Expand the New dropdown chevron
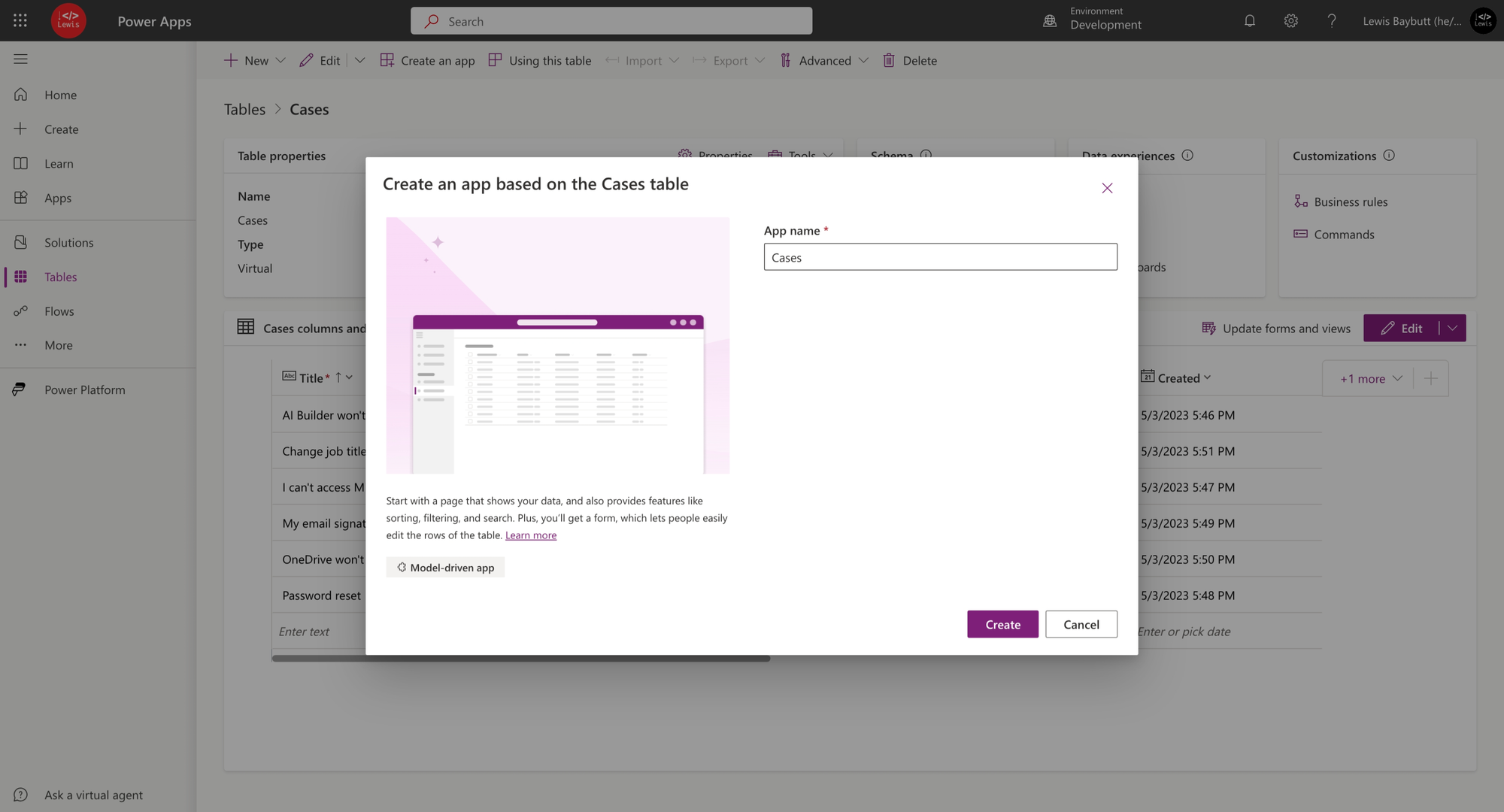 (x=280, y=60)
